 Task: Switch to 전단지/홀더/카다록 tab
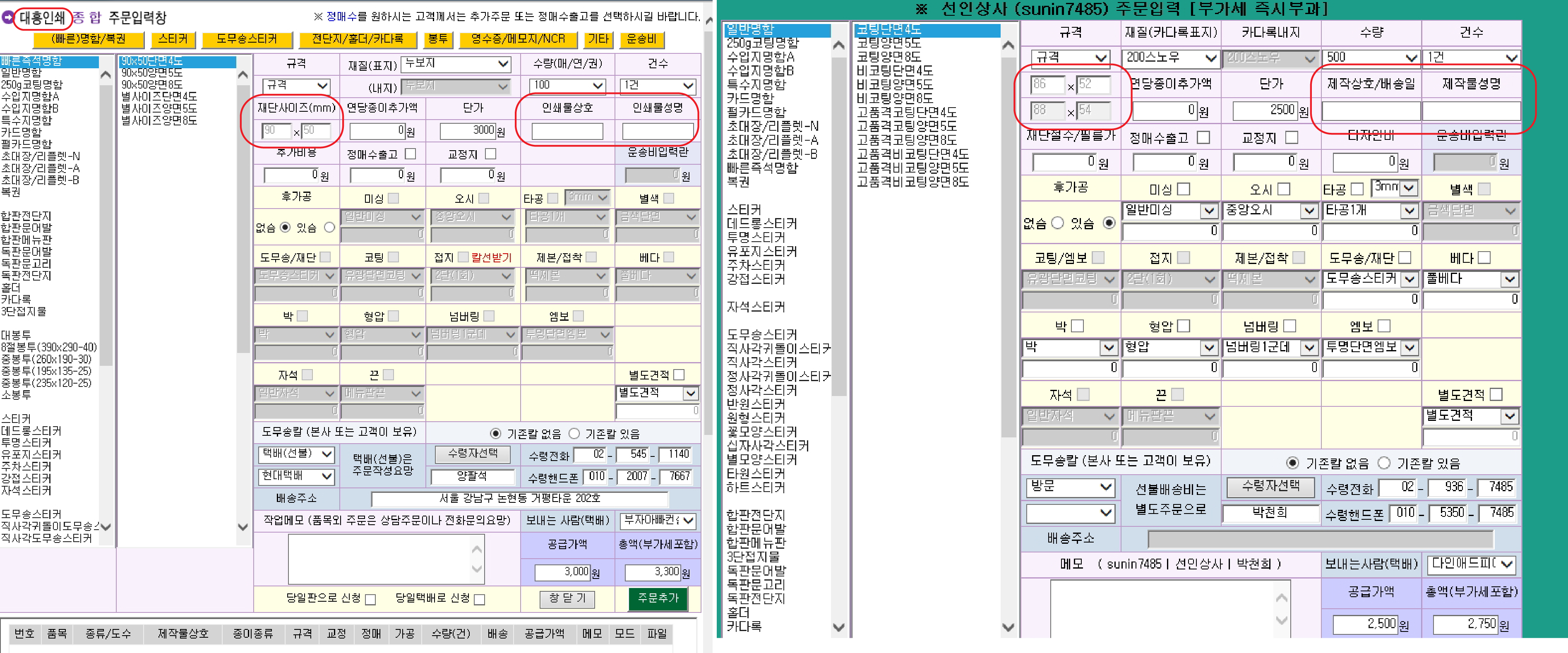coord(358,40)
